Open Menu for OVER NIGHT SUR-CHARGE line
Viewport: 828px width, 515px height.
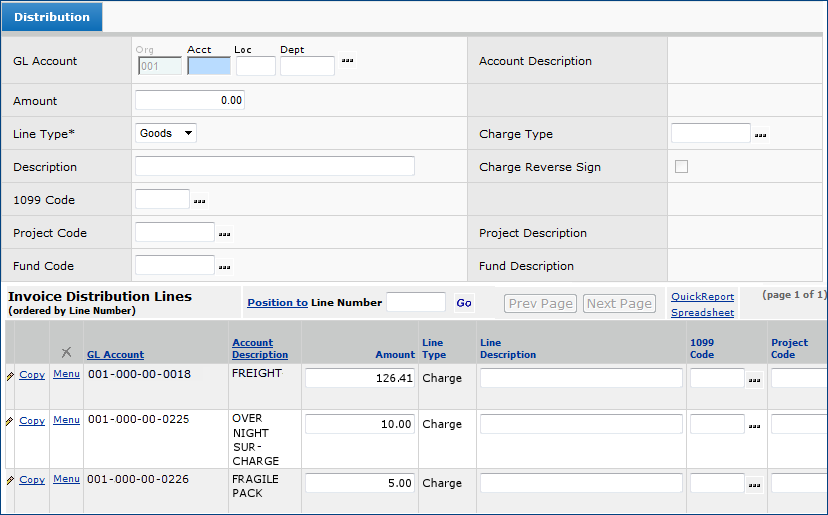(66, 420)
